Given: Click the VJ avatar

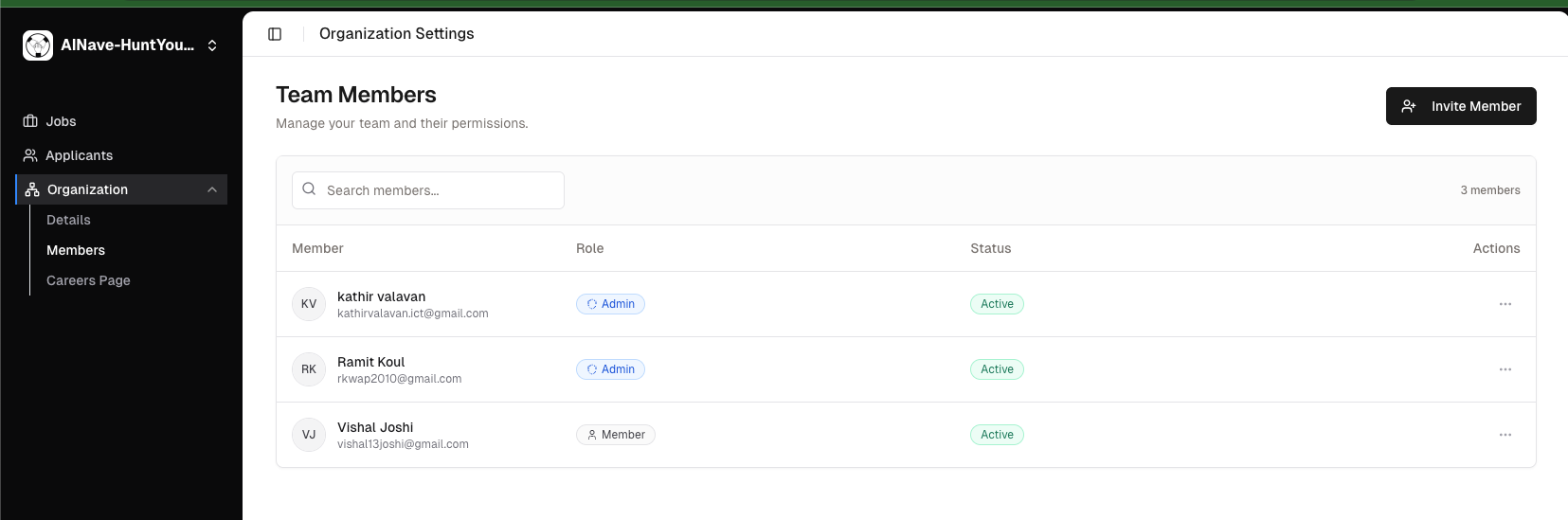Looking at the screenshot, I should [309, 435].
